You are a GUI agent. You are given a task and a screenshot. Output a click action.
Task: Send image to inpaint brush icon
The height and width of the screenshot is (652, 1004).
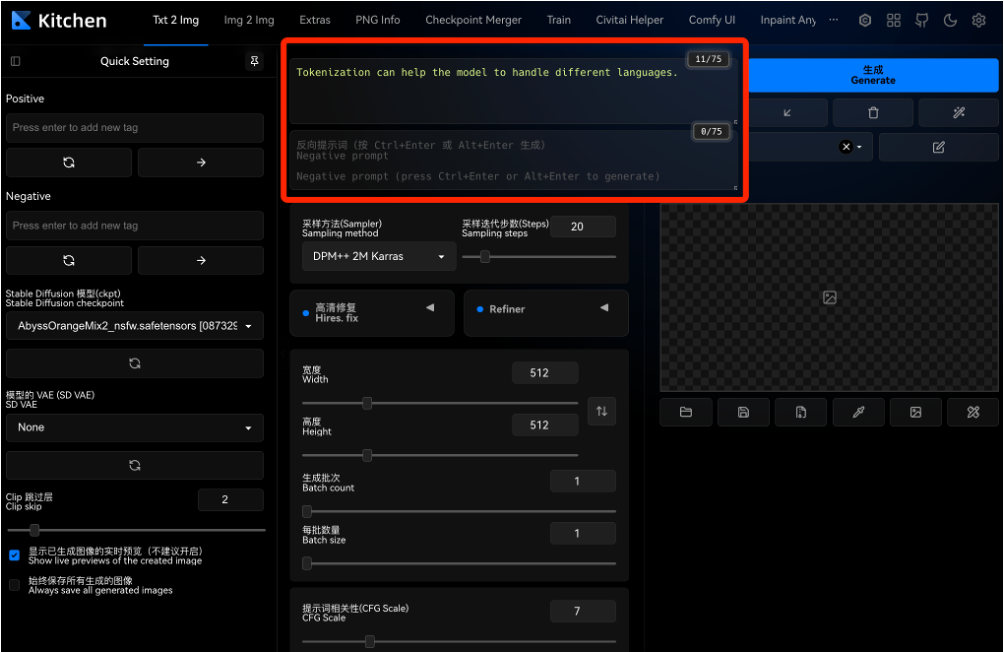(x=859, y=412)
